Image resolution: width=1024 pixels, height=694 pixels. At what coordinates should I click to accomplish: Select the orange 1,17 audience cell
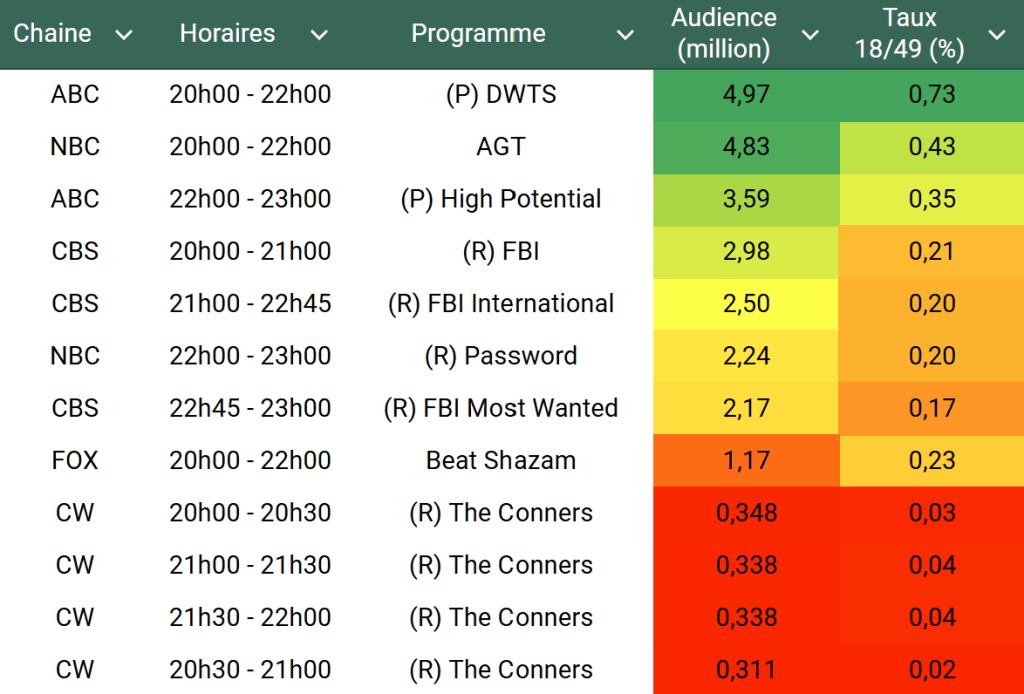746,461
